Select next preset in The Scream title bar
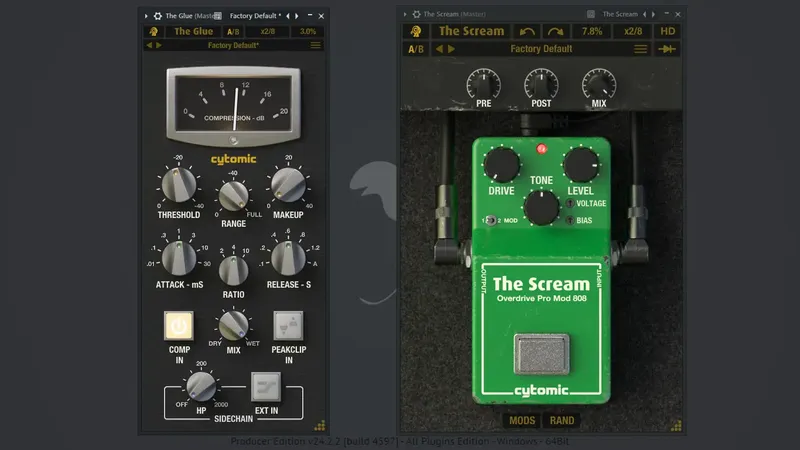The width and height of the screenshot is (800, 450). click(x=653, y=14)
